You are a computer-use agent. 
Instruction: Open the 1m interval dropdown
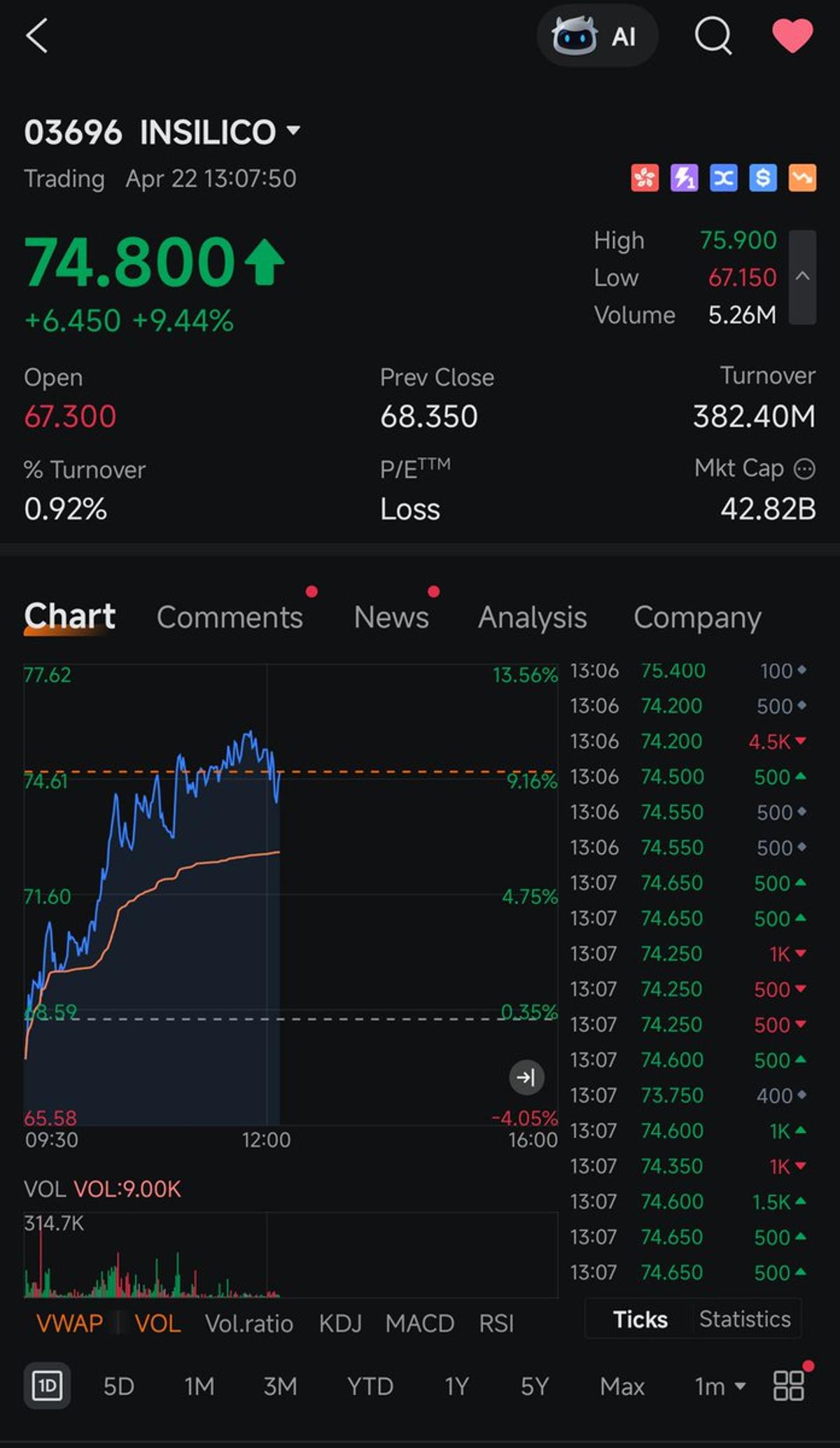720,1386
